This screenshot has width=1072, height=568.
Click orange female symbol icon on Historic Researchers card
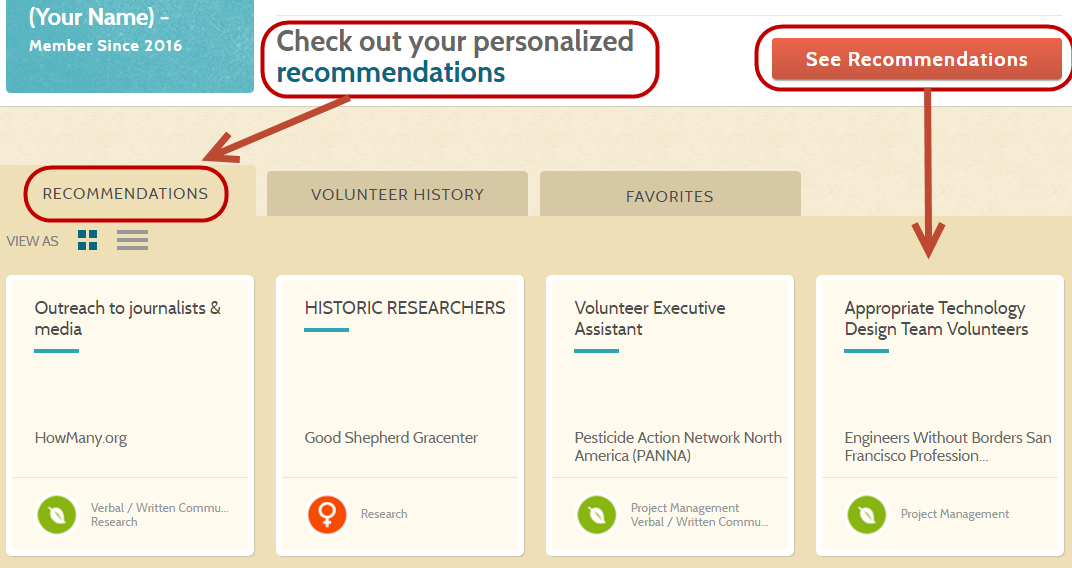(x=327, y=514)
